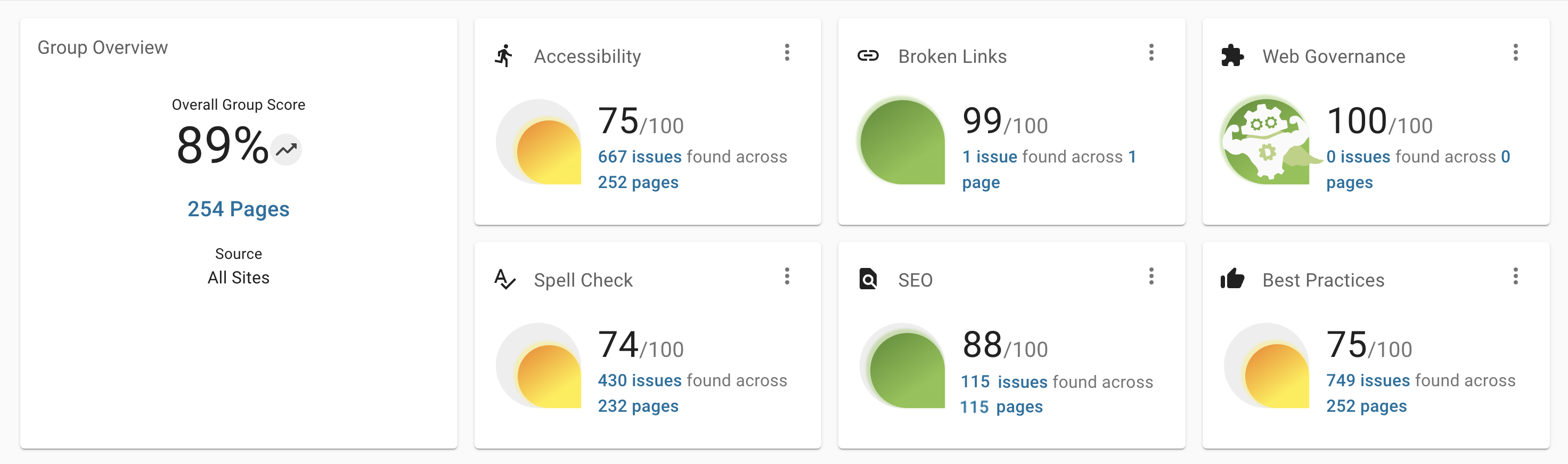View 430 Spell Check issues
This screenshot has height=464, width=1568.
click(x=639, y=380)
